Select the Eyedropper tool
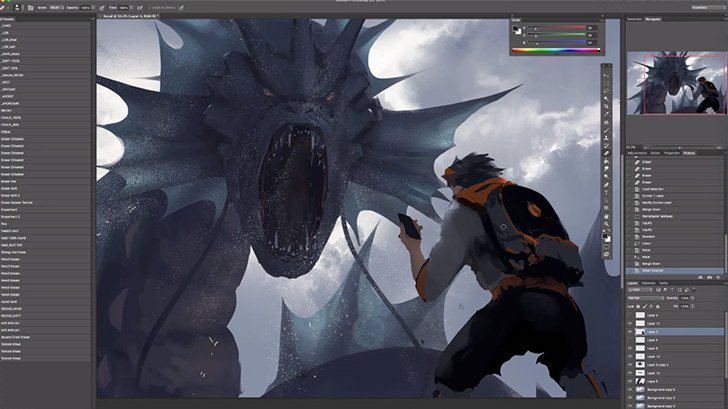 pyautogui.click(x=606, y=114)
